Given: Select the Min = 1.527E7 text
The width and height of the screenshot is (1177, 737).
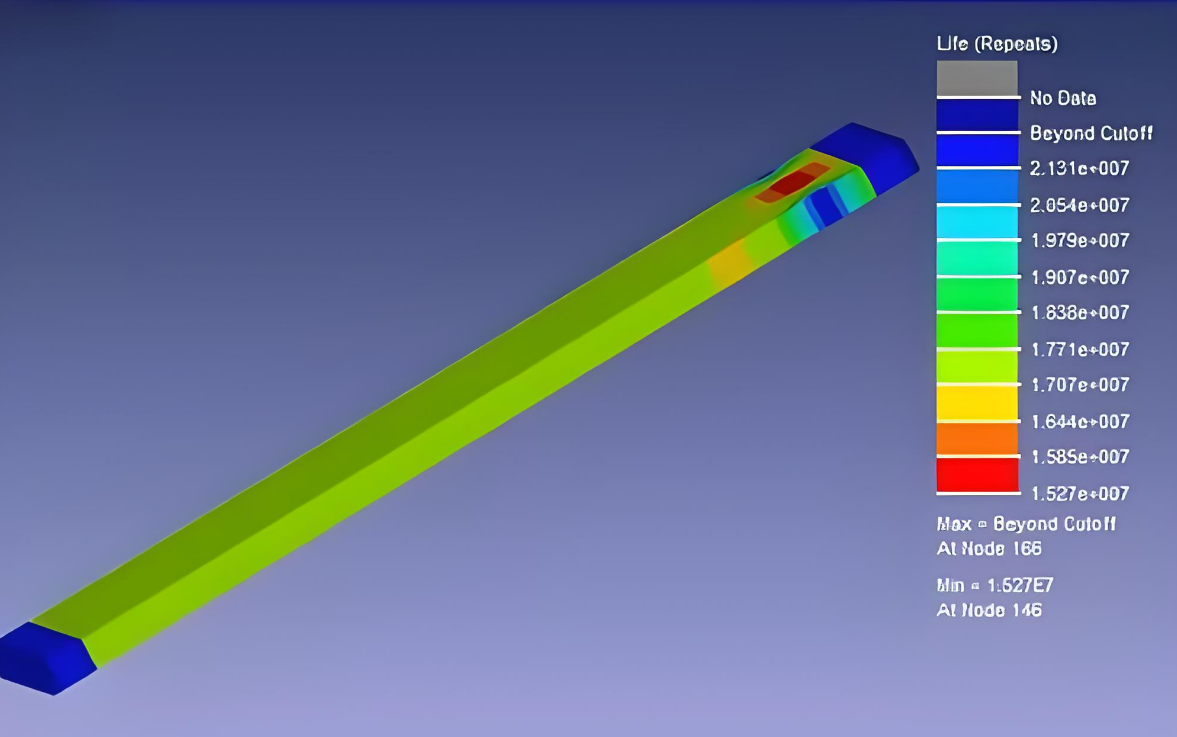Looking at the screenshot, I should [992, 585].
